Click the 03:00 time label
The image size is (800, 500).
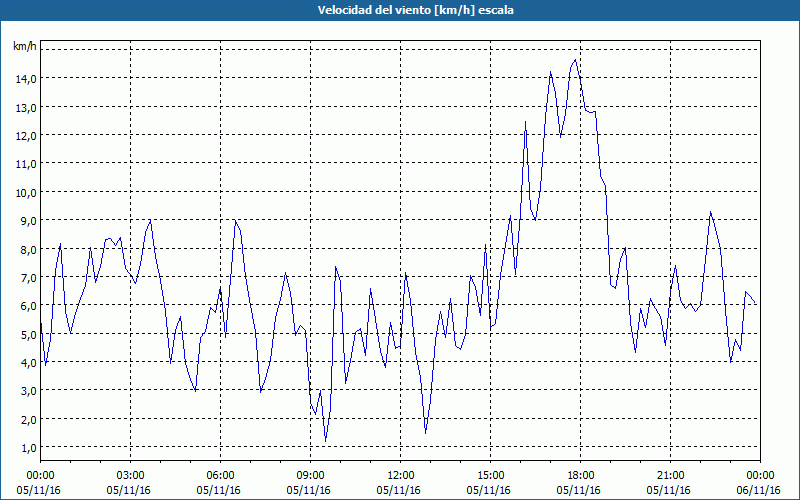click(x=131, y=476)
